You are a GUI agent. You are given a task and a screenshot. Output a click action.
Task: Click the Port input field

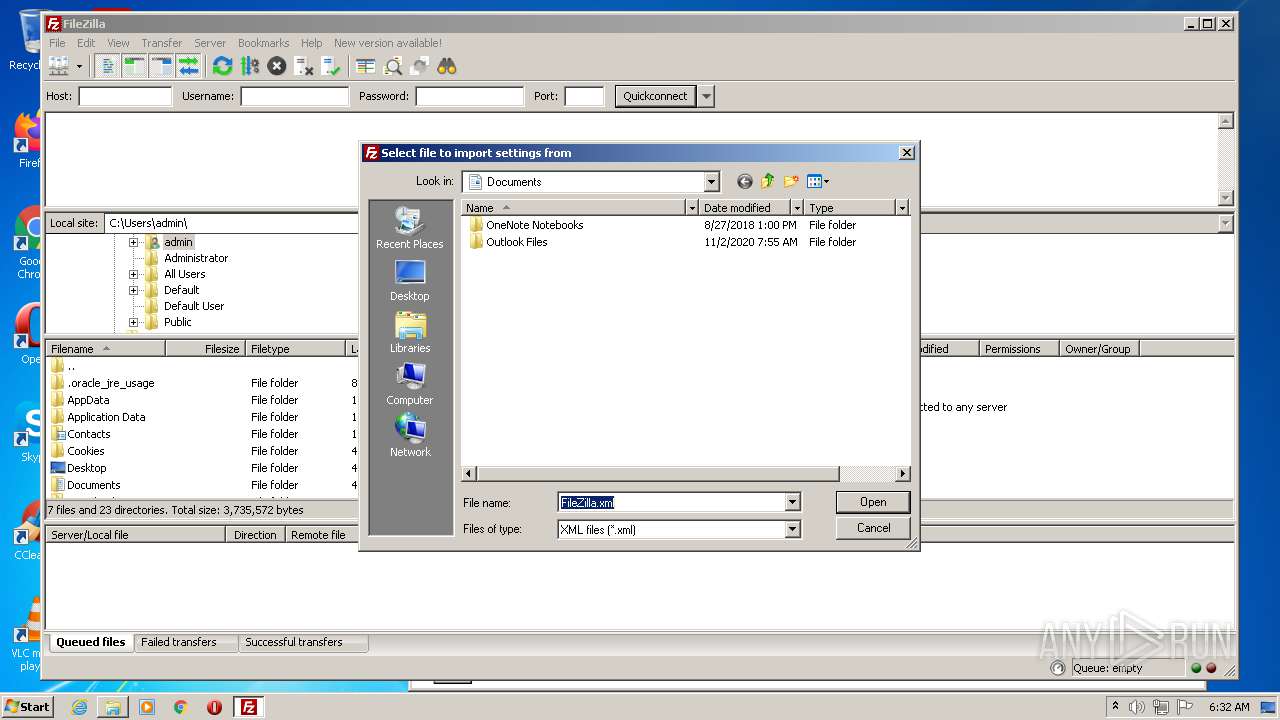(584, 96)
